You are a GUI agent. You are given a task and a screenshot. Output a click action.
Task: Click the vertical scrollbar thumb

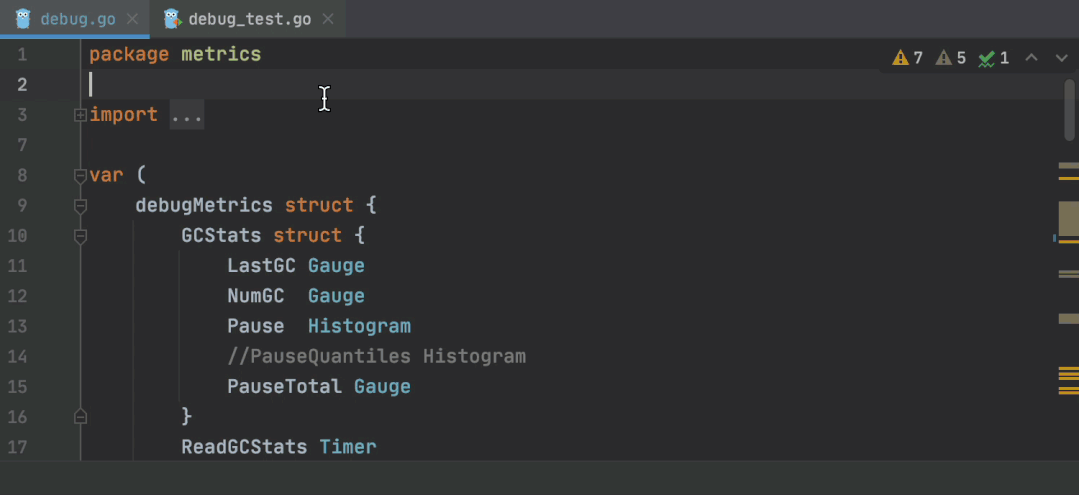click(x=1069, y=108)
